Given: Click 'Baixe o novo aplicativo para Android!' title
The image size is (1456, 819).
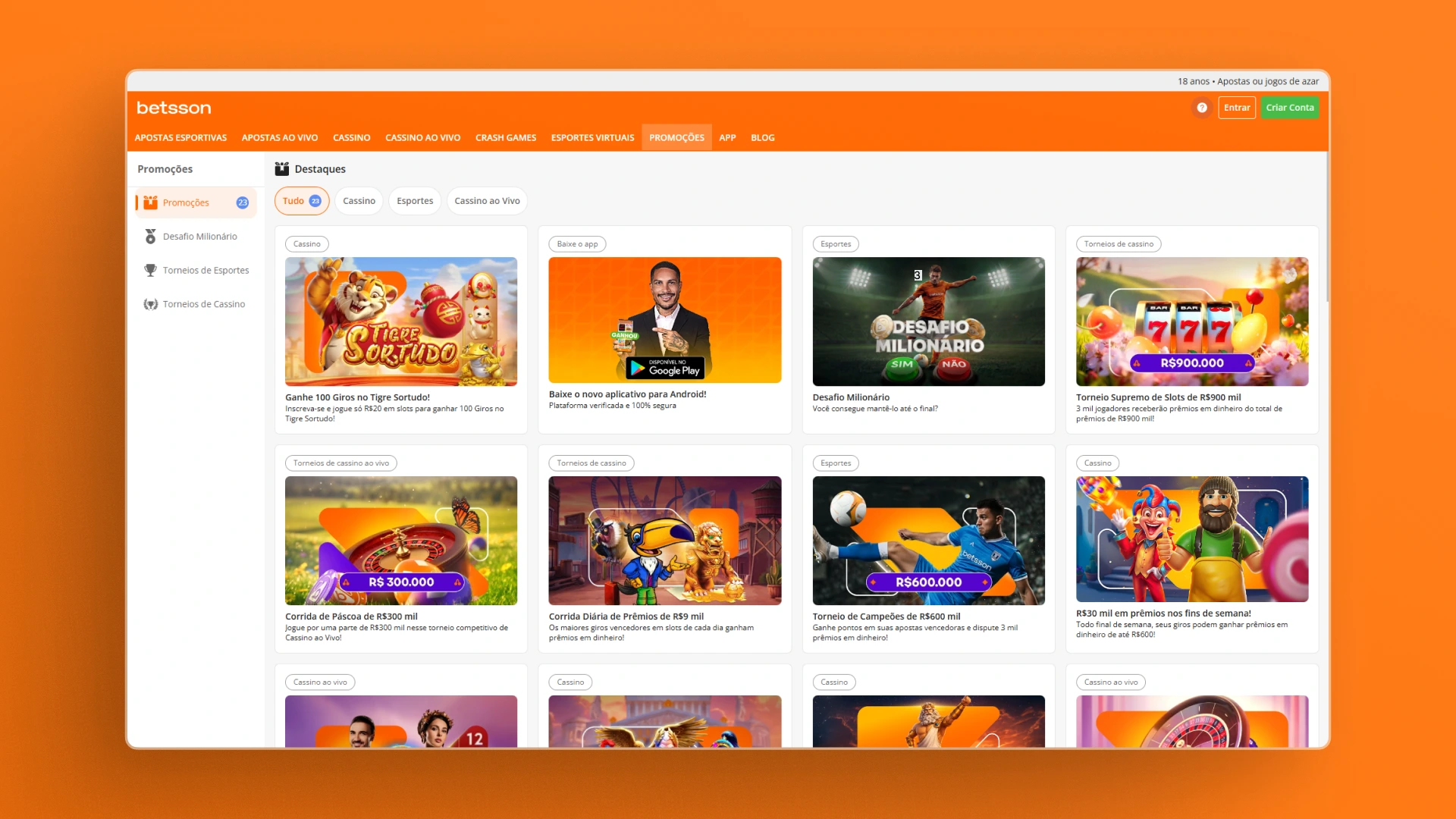Looking at the screenshot, I should click(627, 394).
